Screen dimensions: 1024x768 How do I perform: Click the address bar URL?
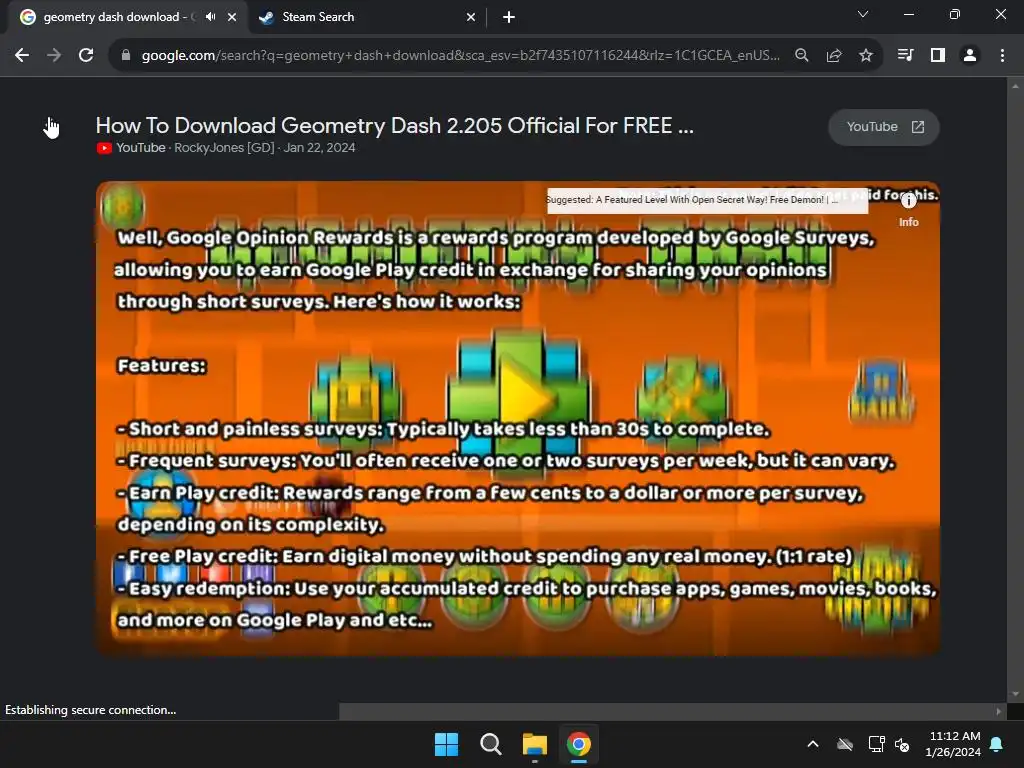coord(460,56)
